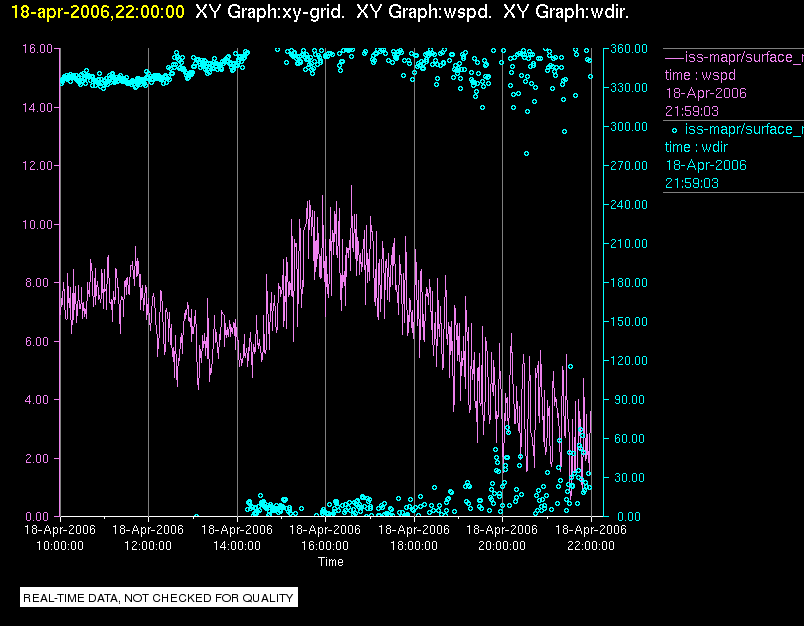This screenshot has width=804, height=626.
Task: Click the 20:00:00 x-axis tick label
Action: pyautogui.click(x=502, y=546)
